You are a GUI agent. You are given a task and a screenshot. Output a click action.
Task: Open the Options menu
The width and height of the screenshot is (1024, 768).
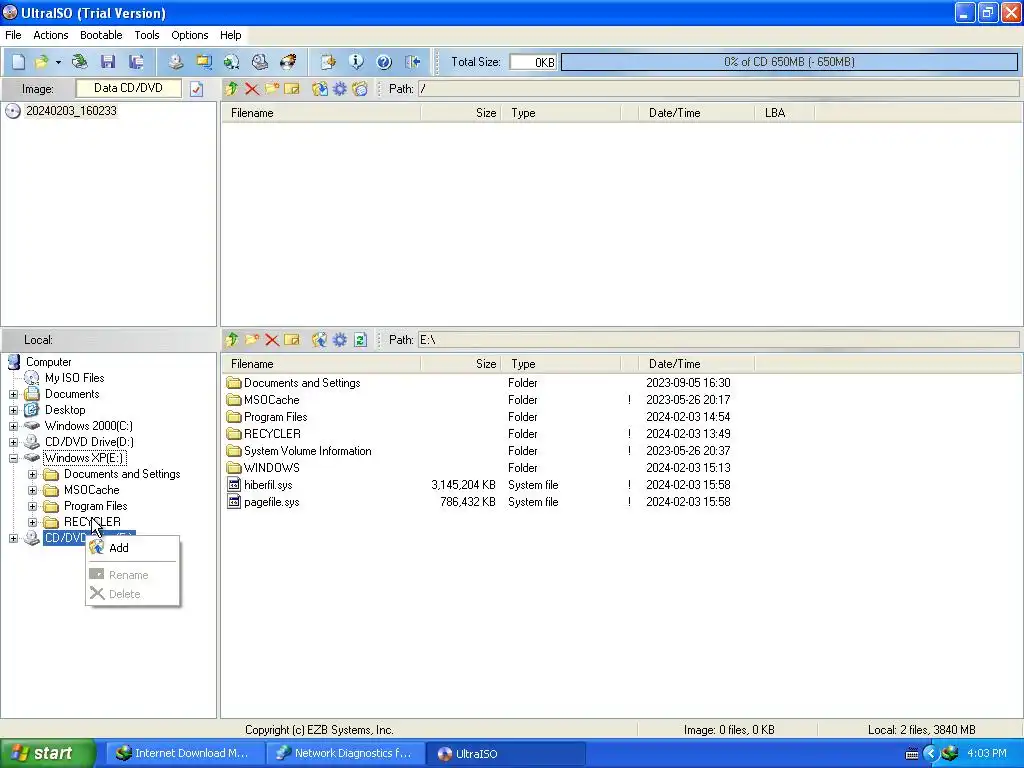189,35
